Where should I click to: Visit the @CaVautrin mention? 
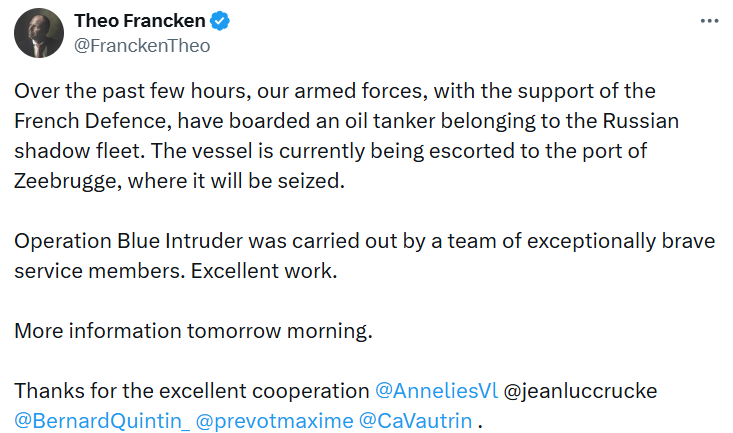(x=416, y=421)
